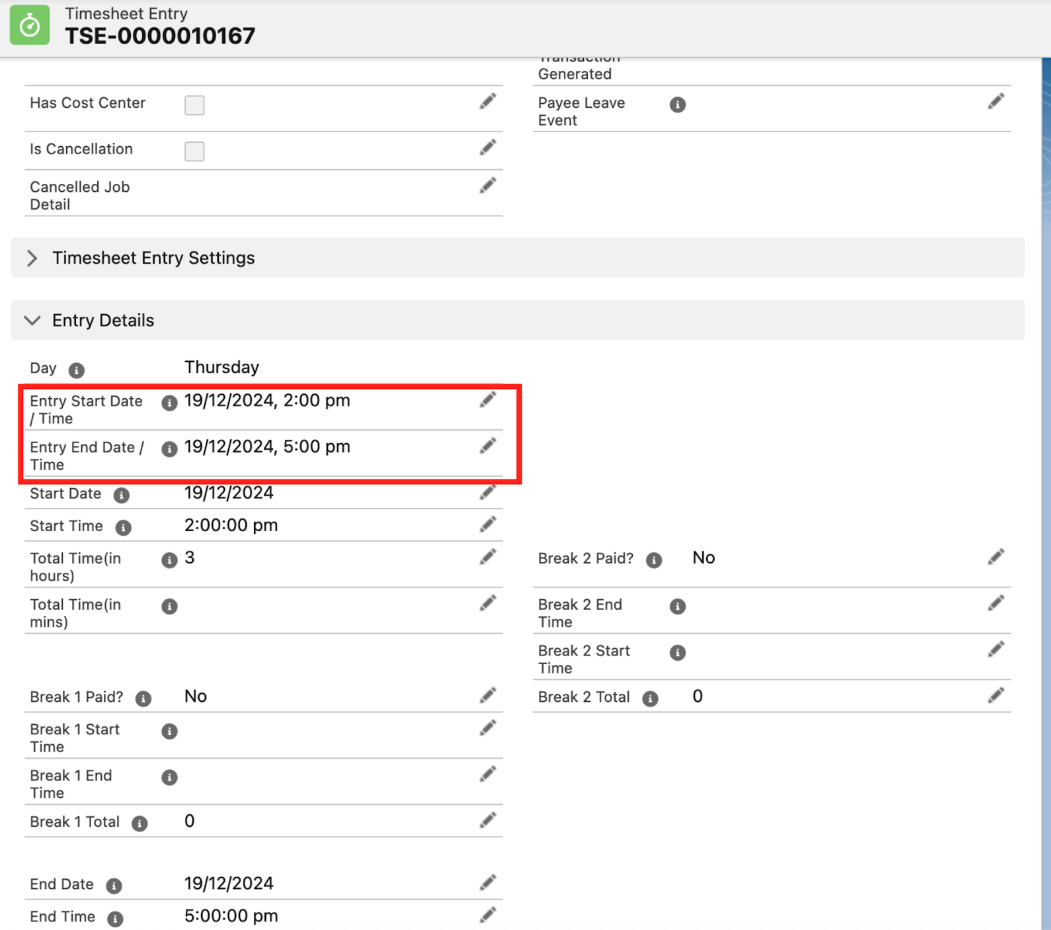Toggle the Has Cost Center checkbox
The height and width of the screenshot is (930, 1051).
pyautogui.click(x=195, y=105)
